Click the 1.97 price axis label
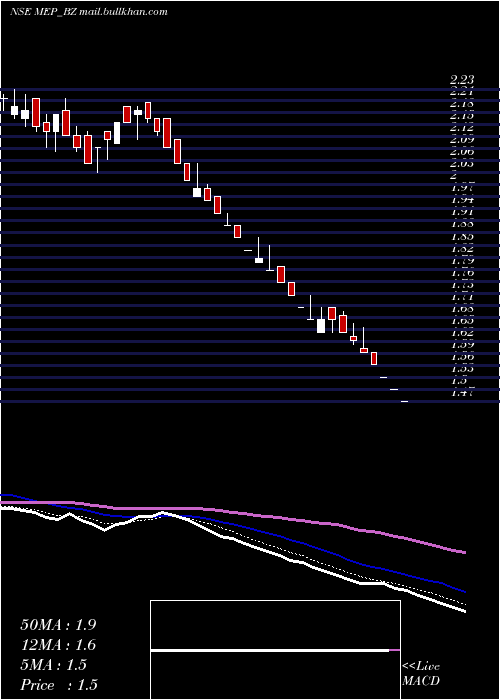 462,188
